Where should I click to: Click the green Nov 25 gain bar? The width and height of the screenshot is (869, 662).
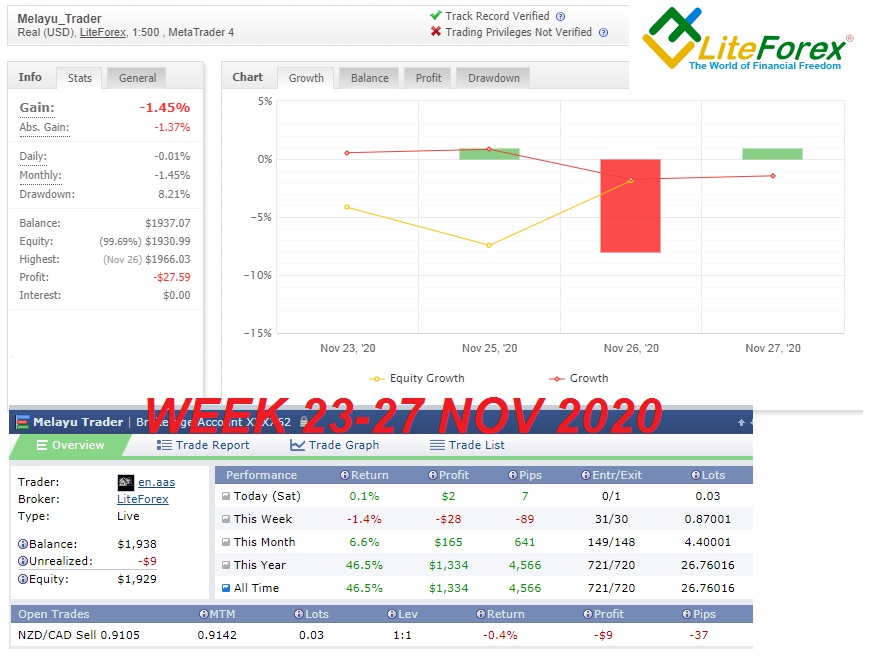coord(489,154)
